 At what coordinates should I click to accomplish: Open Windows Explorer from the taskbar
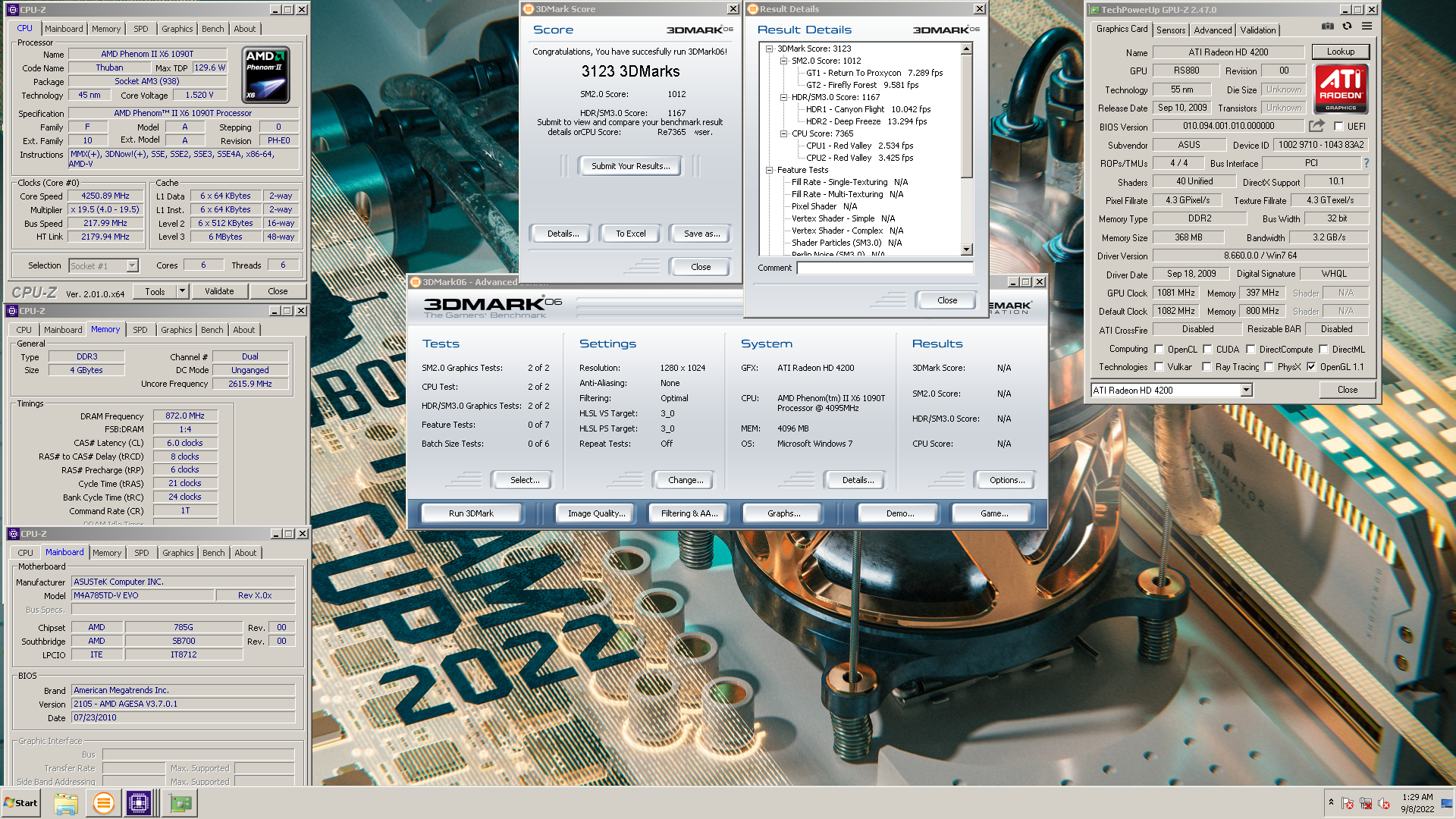pos(66,803)
